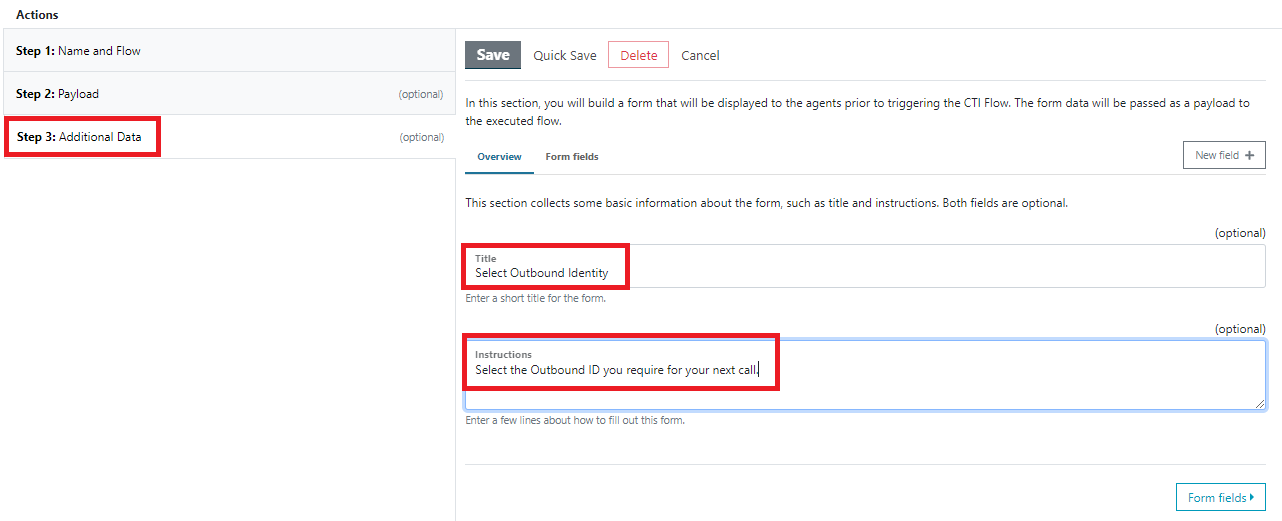Click 'Enter a few lines about how to fill out this form.'
Image resolution: width=1282 pixels, height=521 pixels.
(575, 420)
